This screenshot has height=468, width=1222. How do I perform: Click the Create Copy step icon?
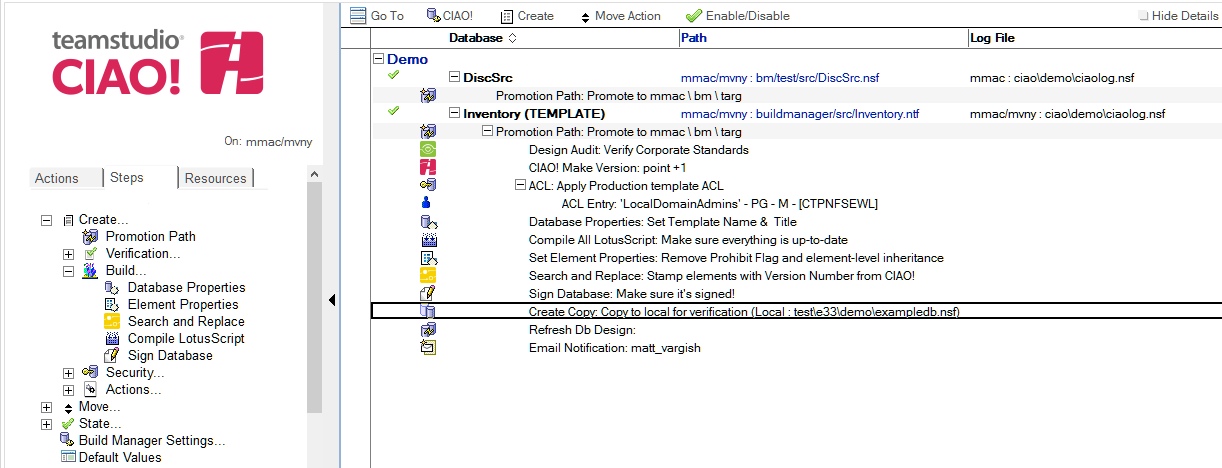coord(428,312)
